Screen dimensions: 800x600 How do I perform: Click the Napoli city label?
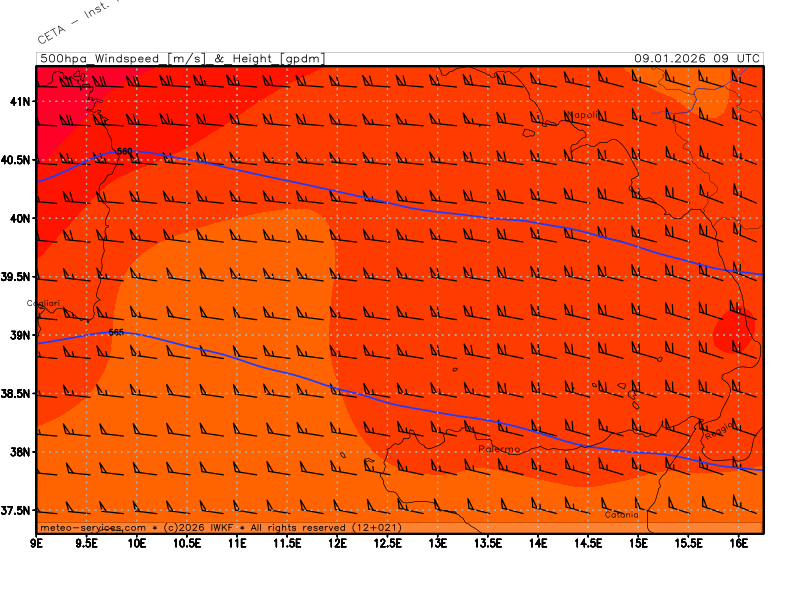tap(585, 115)
